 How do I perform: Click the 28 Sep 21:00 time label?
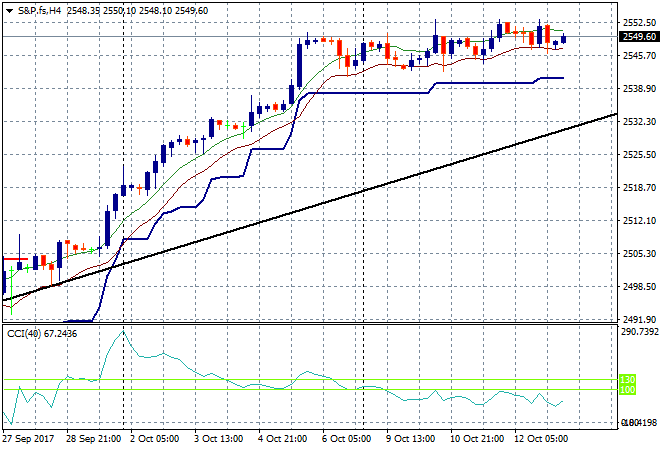(x=93, y=439)
